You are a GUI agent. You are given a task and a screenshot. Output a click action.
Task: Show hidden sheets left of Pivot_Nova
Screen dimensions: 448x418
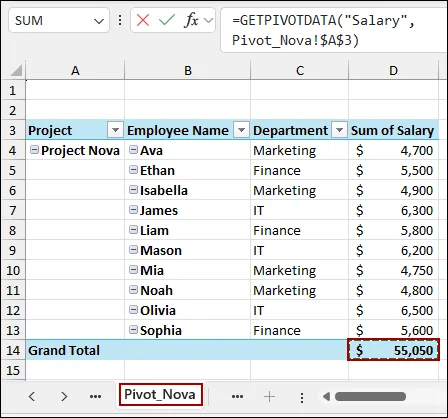point(96,396)
